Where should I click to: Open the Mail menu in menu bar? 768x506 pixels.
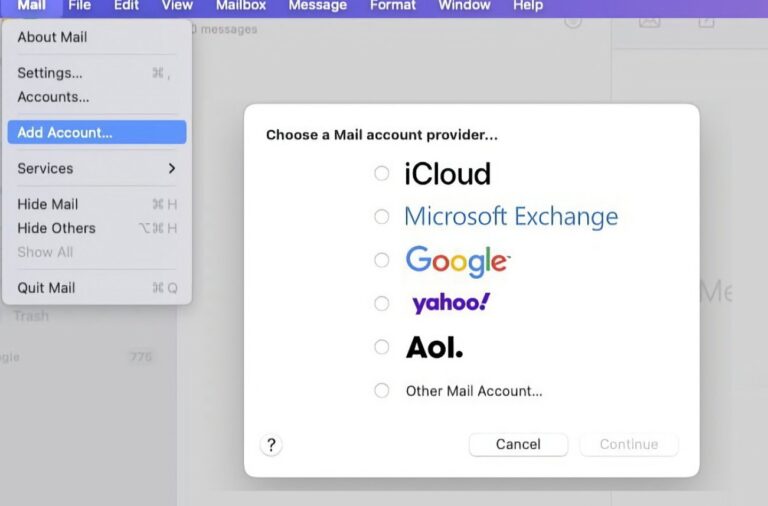click(31, 6)
